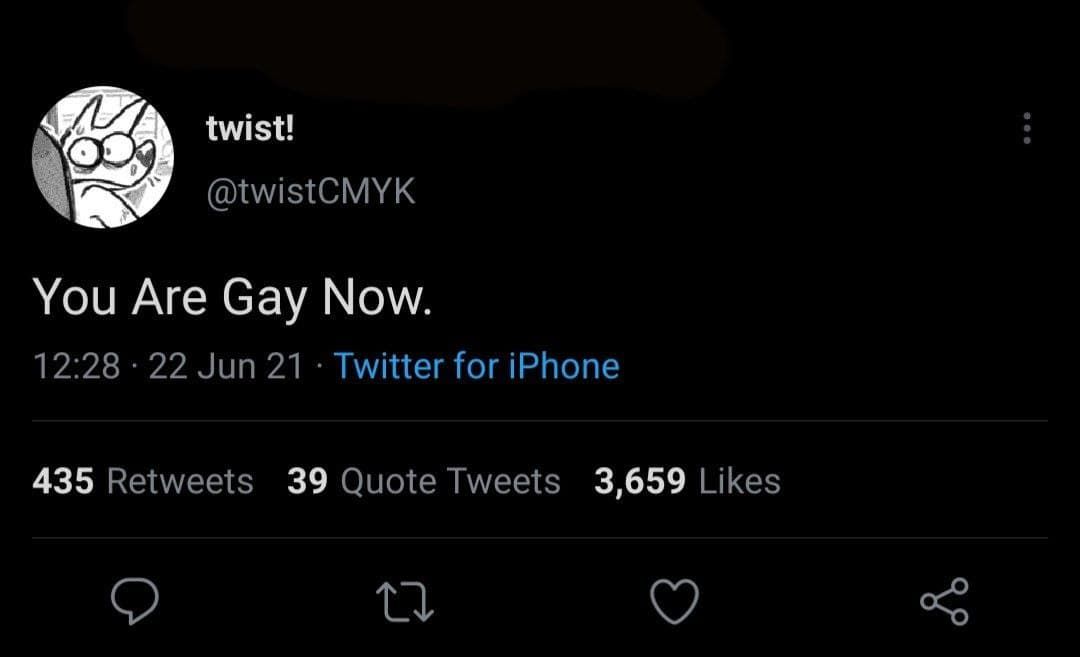The width and height of the screenshot is (1080, 657).
Task: Open the share icon options
Action: click(x=944, y=601)
